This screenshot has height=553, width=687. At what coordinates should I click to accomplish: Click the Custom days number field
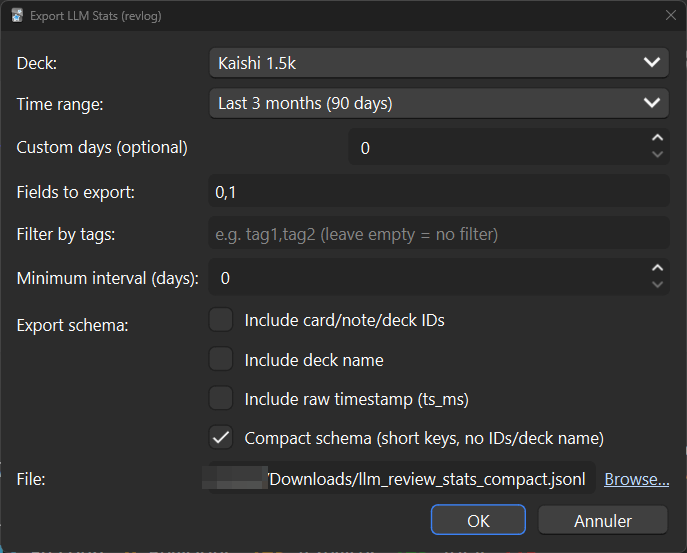[x=495, y=148]
